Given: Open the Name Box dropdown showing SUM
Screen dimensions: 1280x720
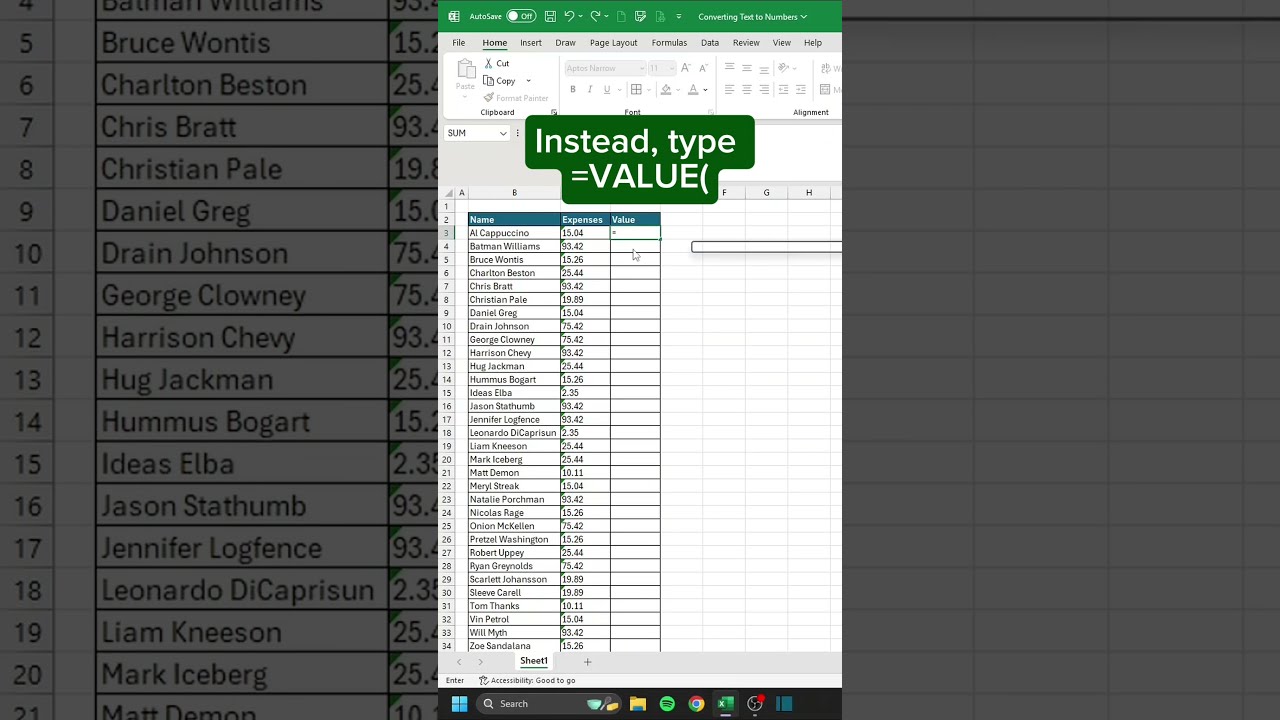Looking at the screenshot, I should click(503, 133).
